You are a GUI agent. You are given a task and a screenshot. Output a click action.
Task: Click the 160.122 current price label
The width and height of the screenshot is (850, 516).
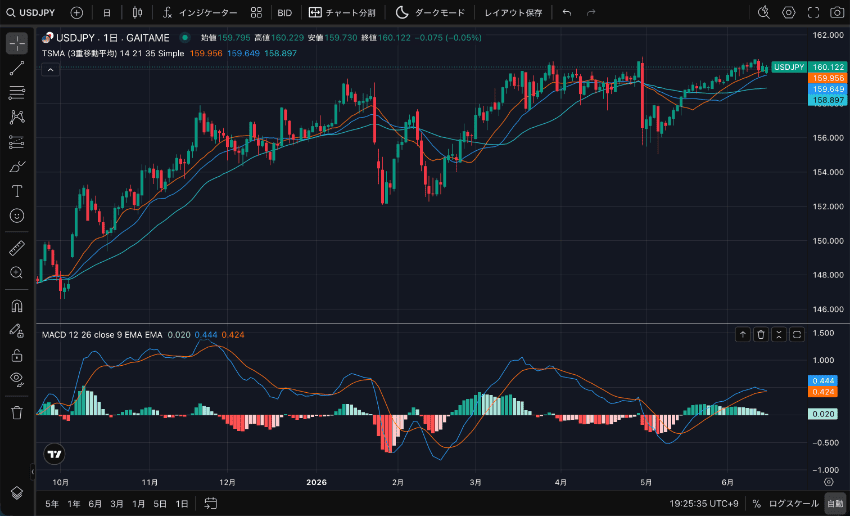pos(827,67)
